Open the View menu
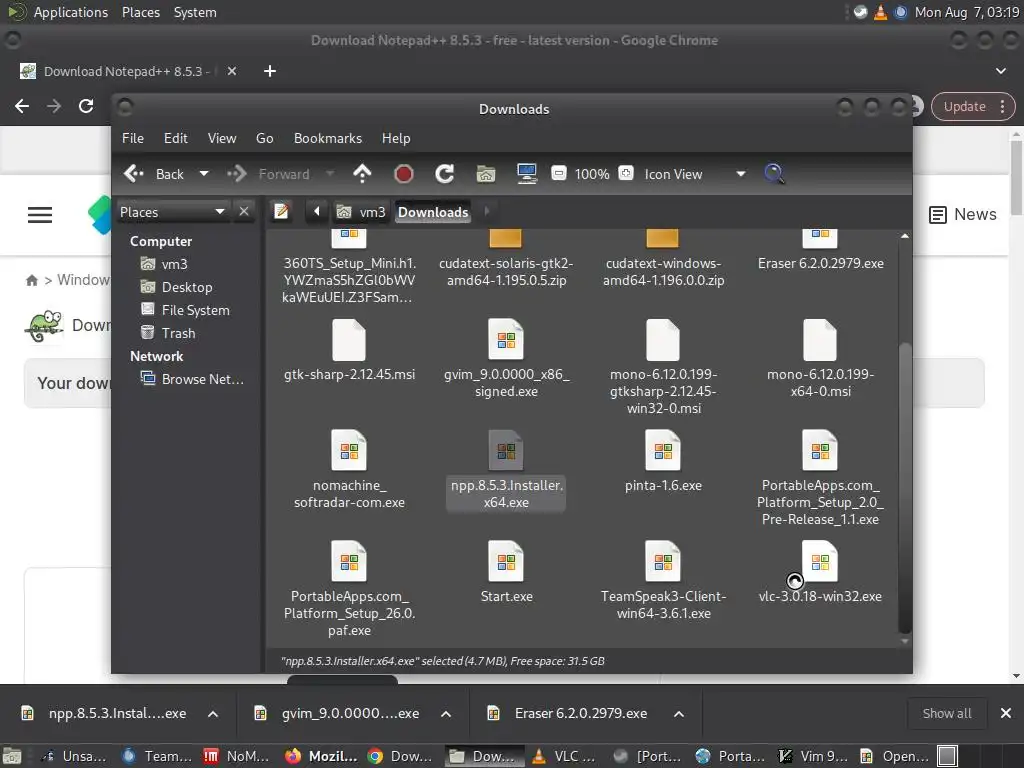Image resolution: width=1024 pixels, height=768 pixels. pos(222,138)
